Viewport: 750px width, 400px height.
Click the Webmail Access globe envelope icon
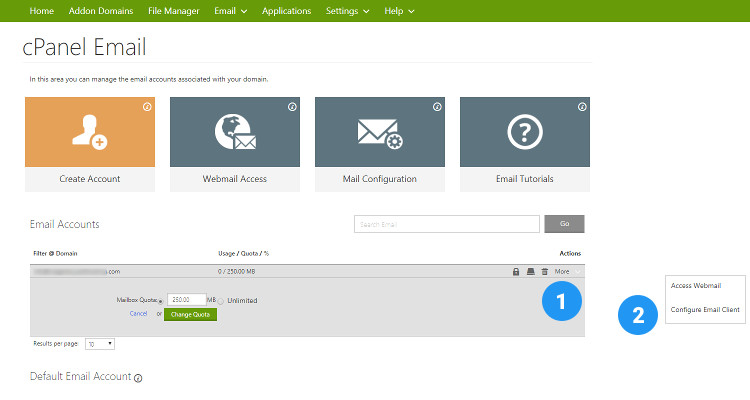[x=235, y=132]
